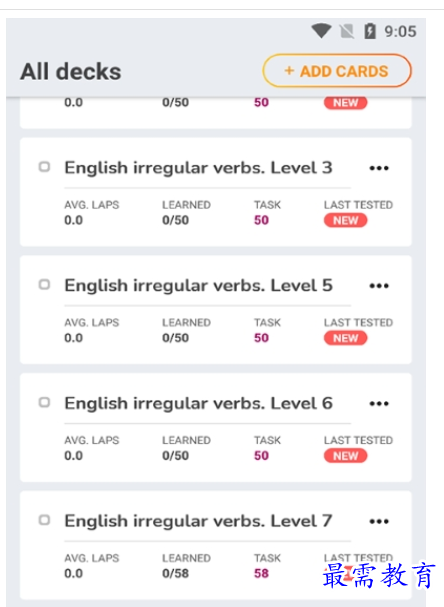Tap the All decks header title

tap(71, 72)
